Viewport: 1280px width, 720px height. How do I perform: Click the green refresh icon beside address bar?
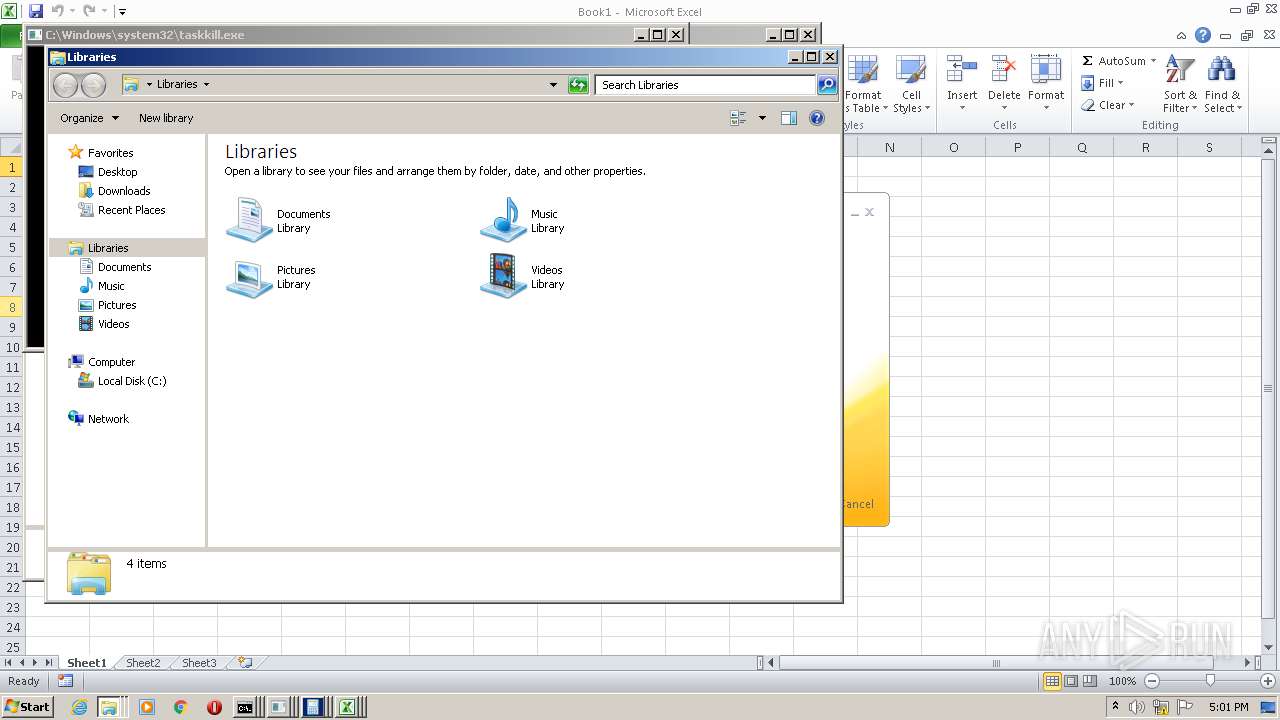tap(578, 85)
